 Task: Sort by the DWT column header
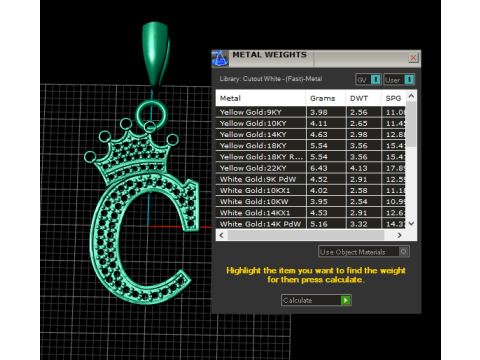click(x=363, y=98)
